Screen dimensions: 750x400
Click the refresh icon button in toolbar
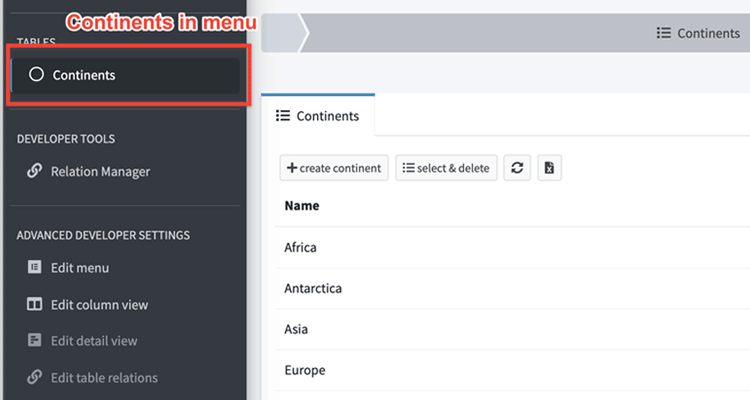tap(517, 168)
